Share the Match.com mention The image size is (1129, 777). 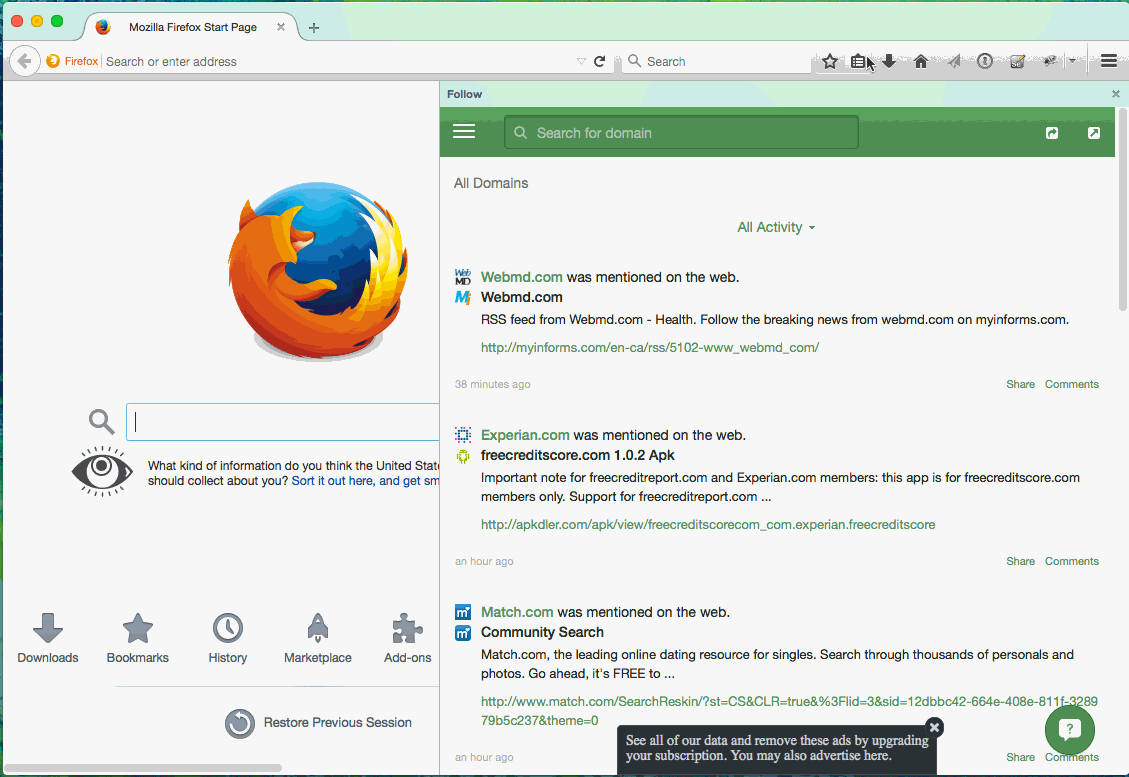(x=1020, y=757)
